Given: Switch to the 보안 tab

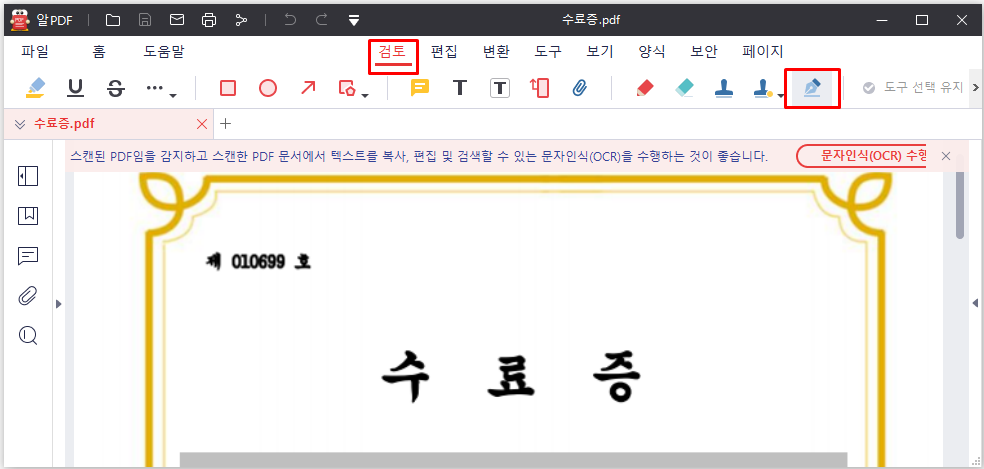Looking at the screenshot, I should pyautogui.click(x=703, y=51).
